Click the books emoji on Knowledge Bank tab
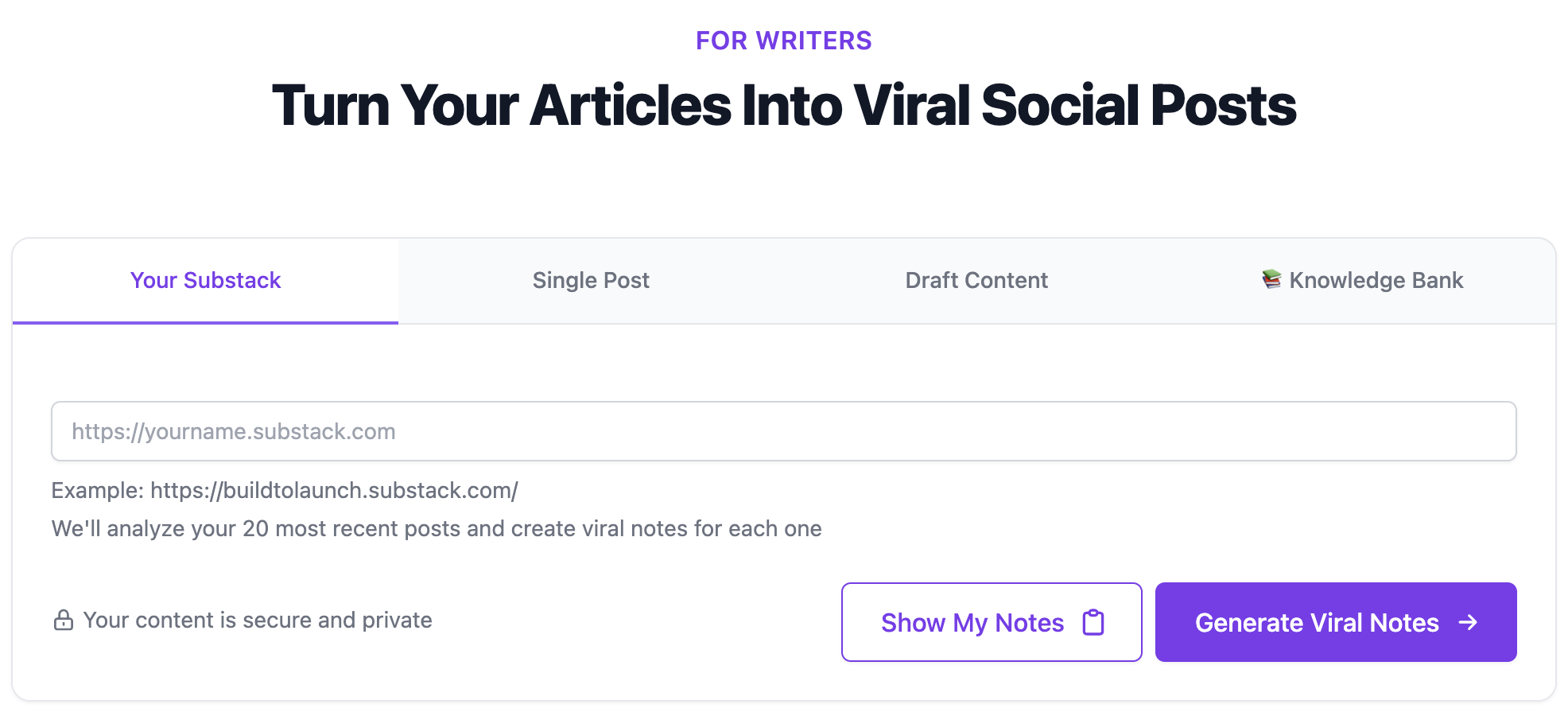Image resolution: width=1568 pixels, height=716 pixels. [x=1271, y=279]
